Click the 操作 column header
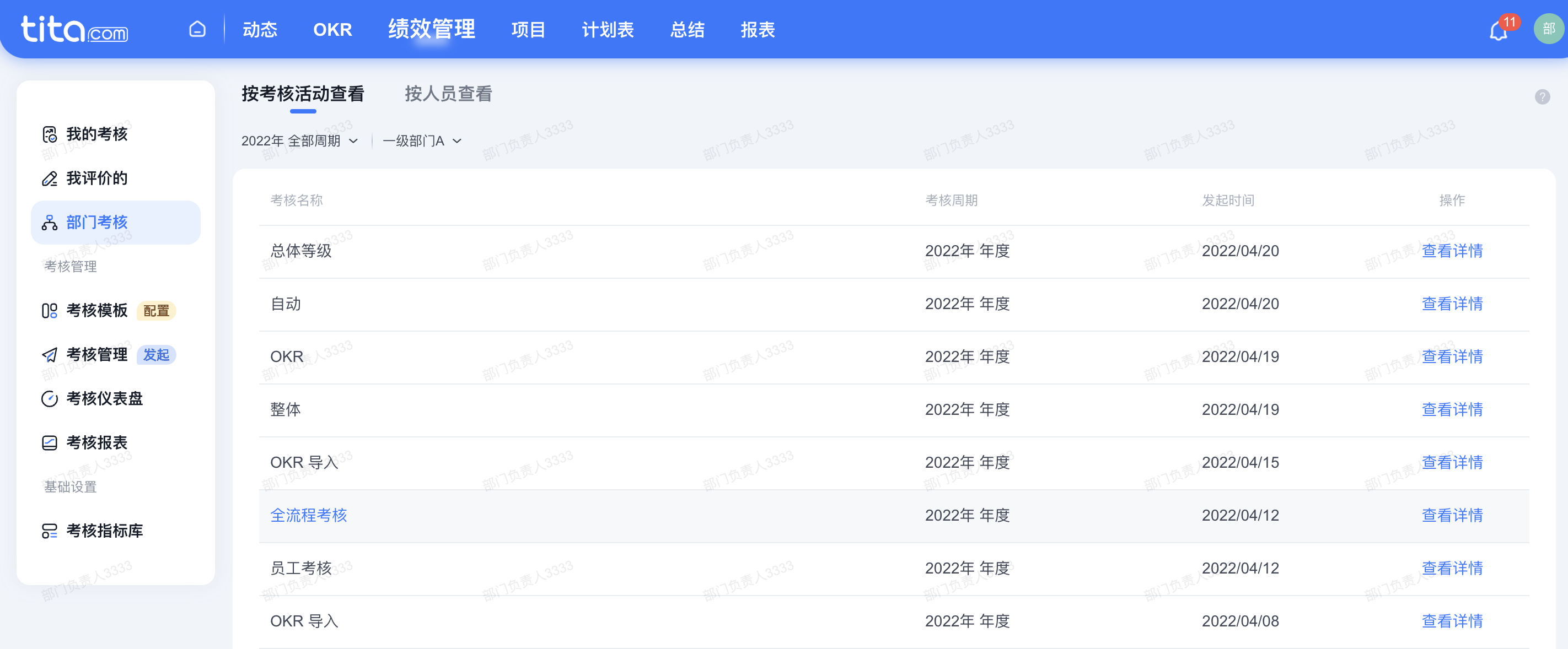Screen dimensions: 1568x649 click(1452, 200)
